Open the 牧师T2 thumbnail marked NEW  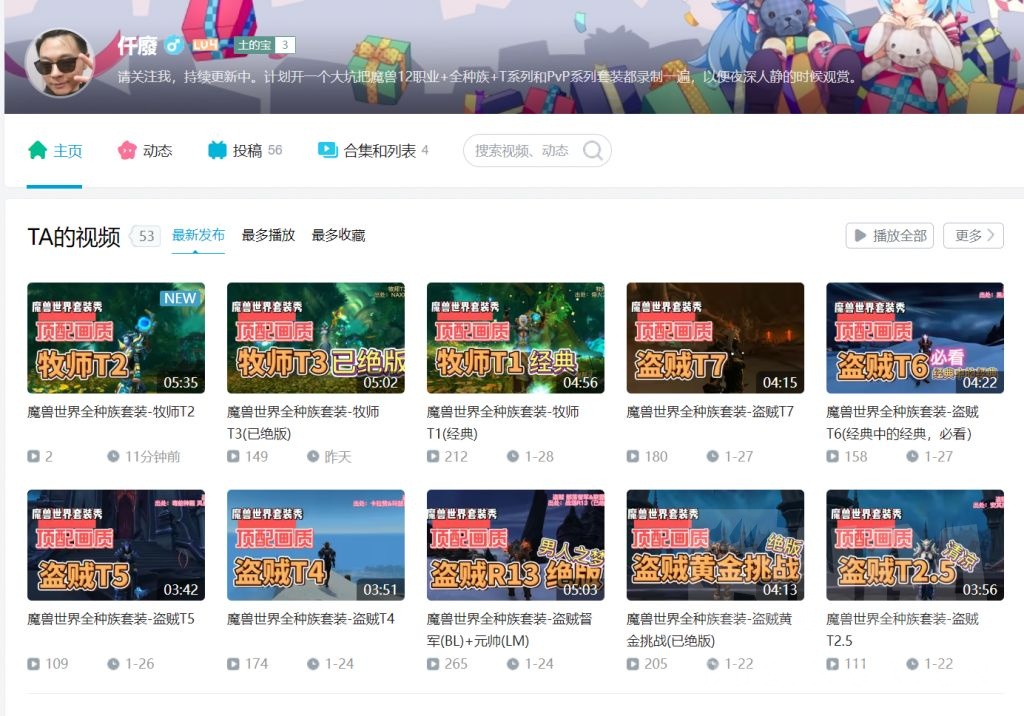point(115,337)
